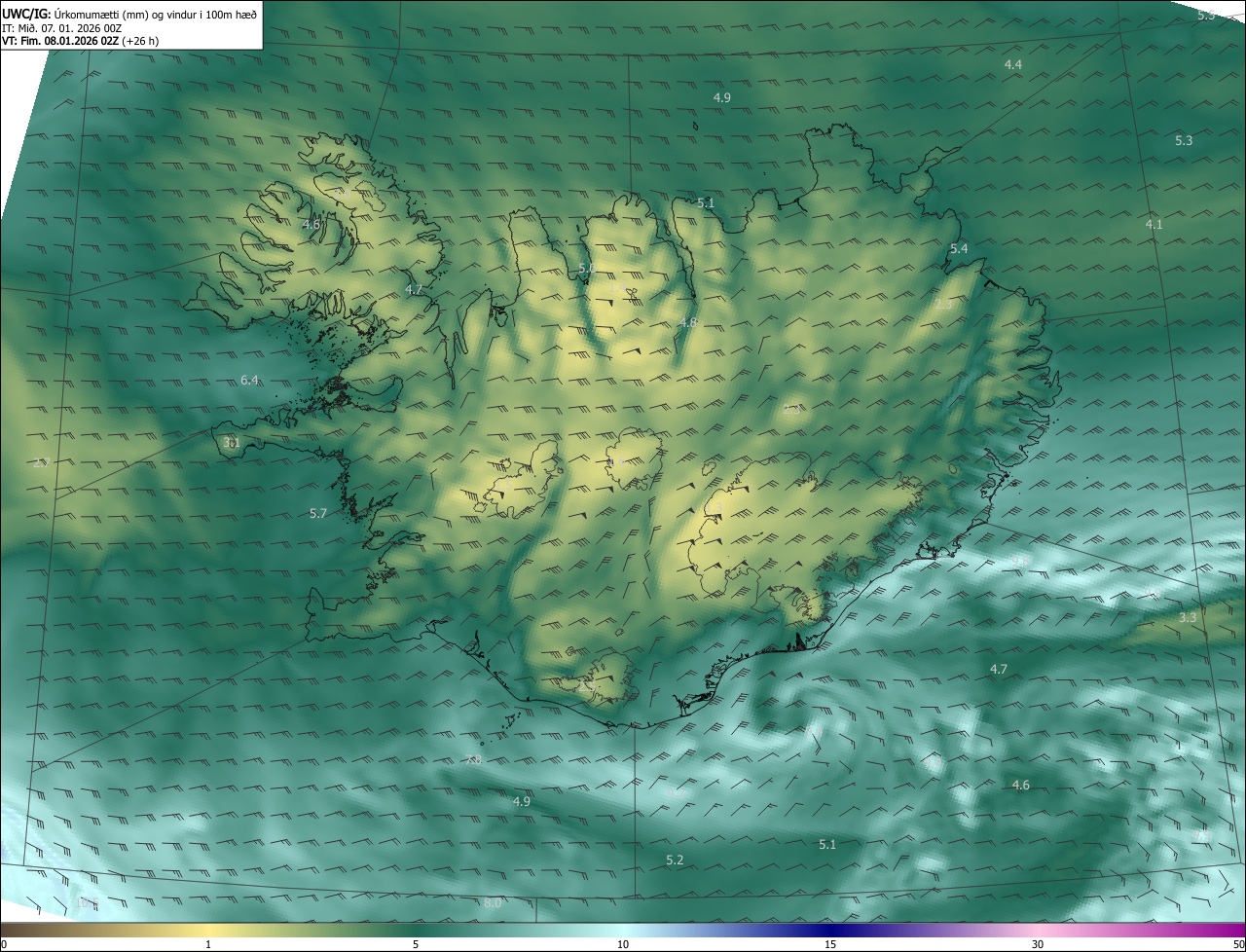Viewport: 1246px width, 952px height.
Task: Click the 5.1 value label on the north coast
Action: click(706, 203)
